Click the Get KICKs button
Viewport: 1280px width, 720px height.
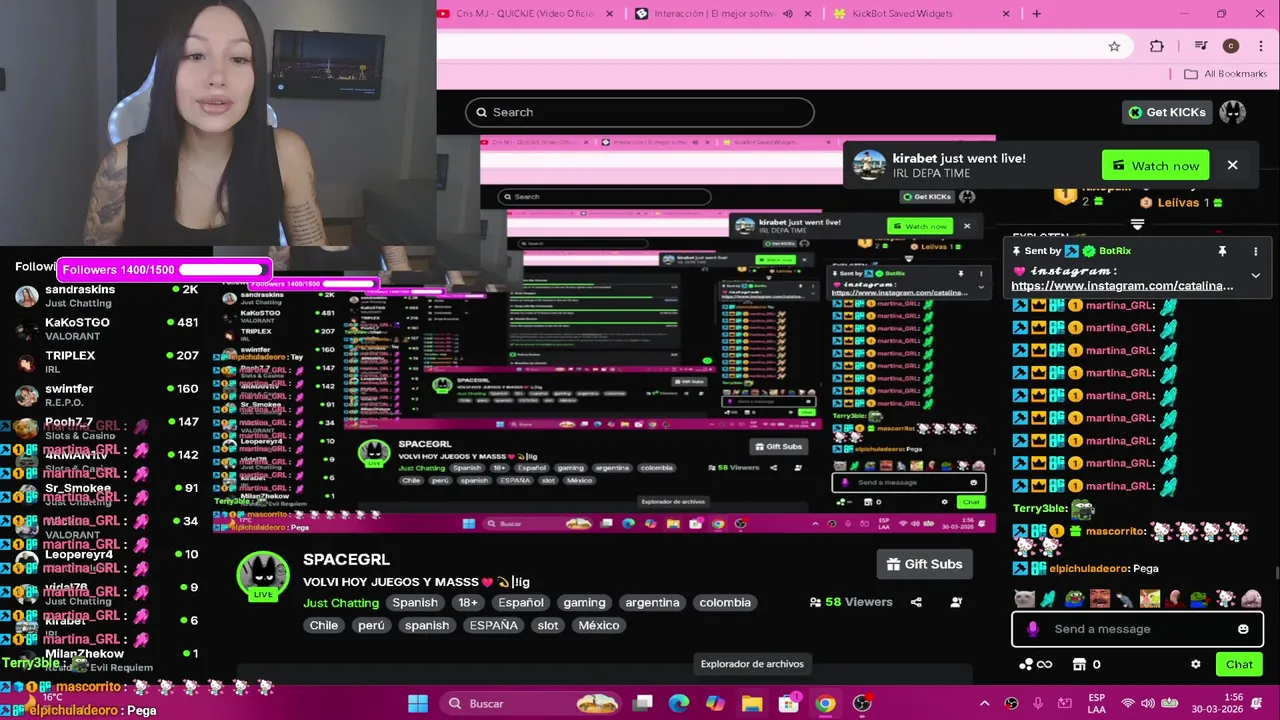pyautogui.click(x=1167, y=112)
